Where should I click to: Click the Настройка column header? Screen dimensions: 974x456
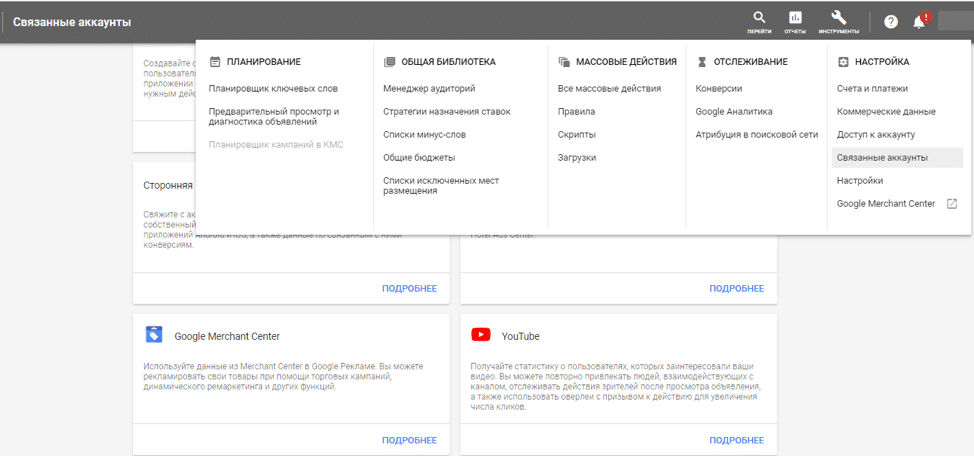pos(882,62)
